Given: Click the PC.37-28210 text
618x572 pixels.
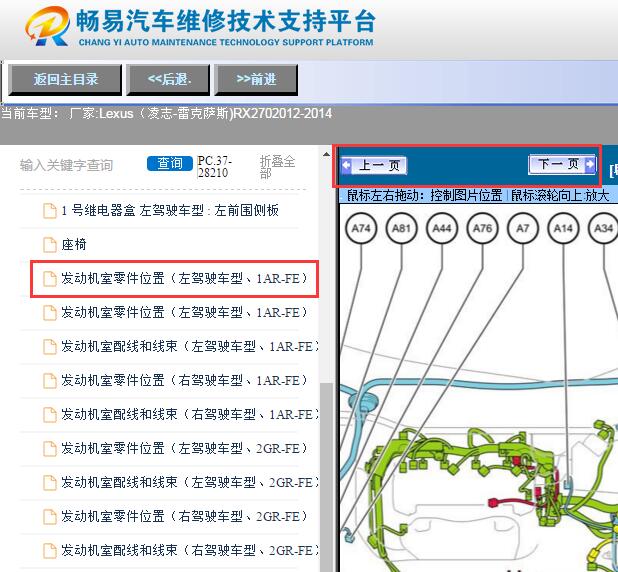Looking at the screenshot, I should tap(214, 167).
